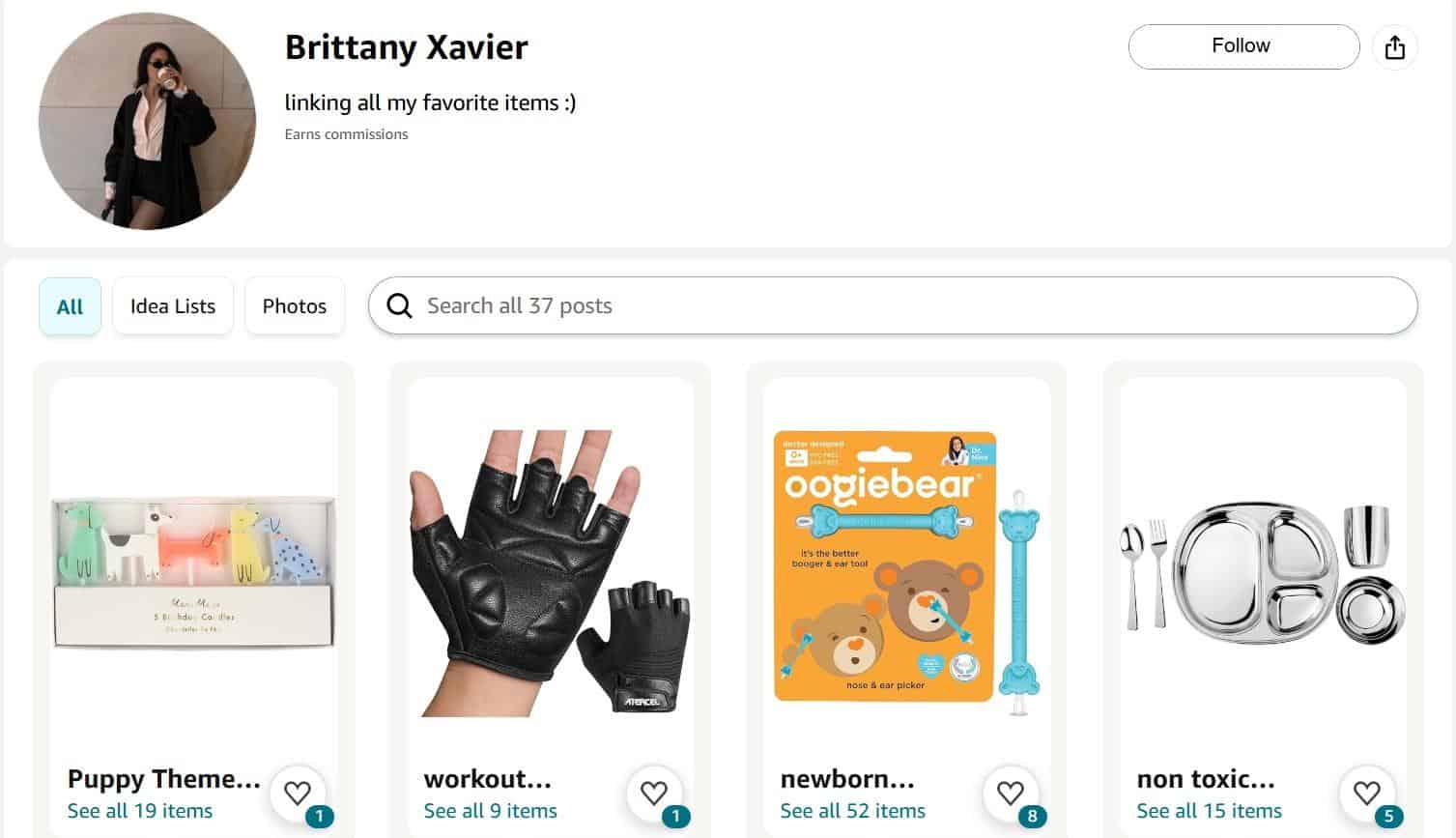Screen dimensions: 1456x838
Task: Switch to Photos tab
Action: (x=295, y=306)
